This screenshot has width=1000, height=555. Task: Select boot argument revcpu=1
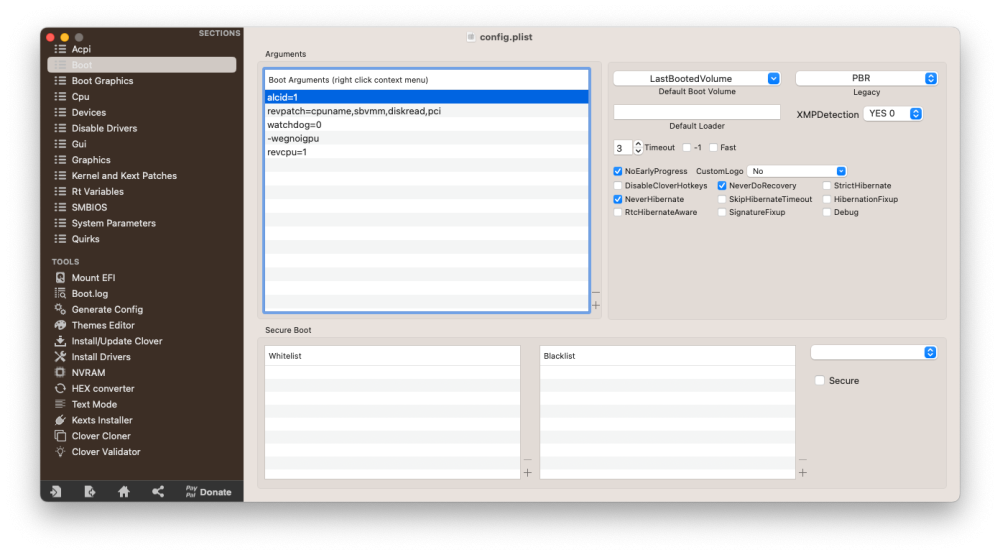click(426, 152)
